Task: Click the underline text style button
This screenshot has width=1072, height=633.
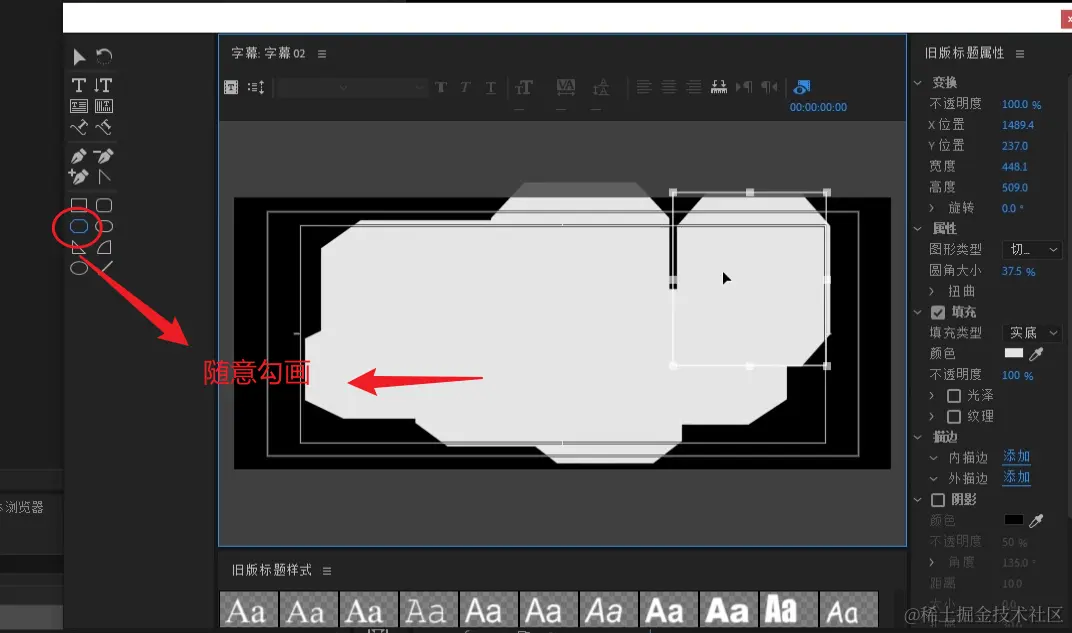Action: pyautogui.click(x=491, y=87)
